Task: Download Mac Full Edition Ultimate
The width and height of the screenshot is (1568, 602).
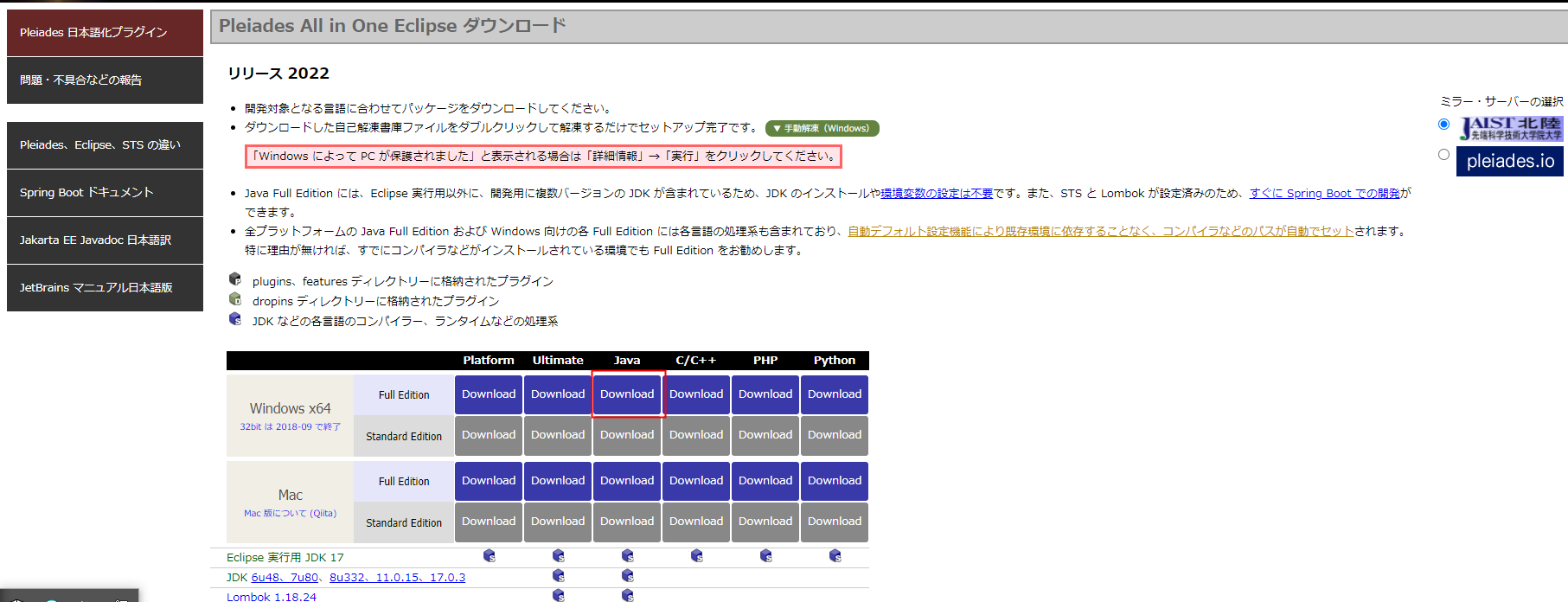Action: (x=558, y=481)
